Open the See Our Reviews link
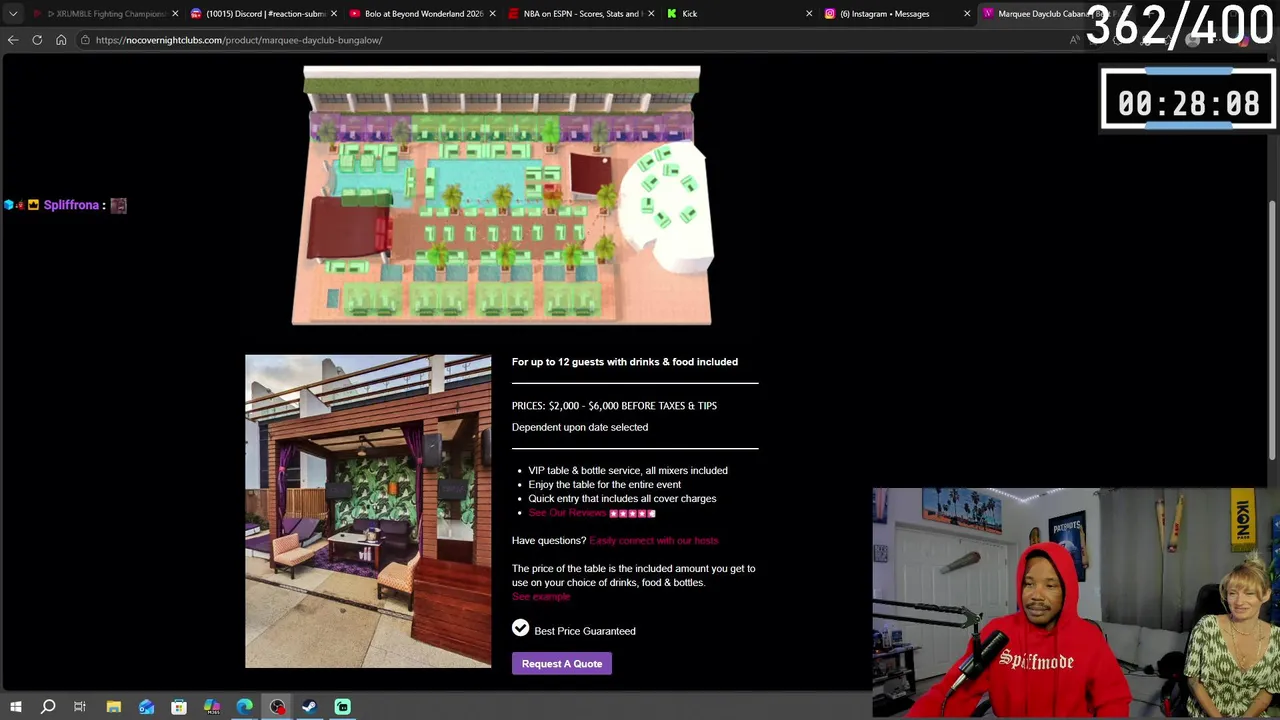This screenshot has height=720, width=1280. (x=567, y=513)
